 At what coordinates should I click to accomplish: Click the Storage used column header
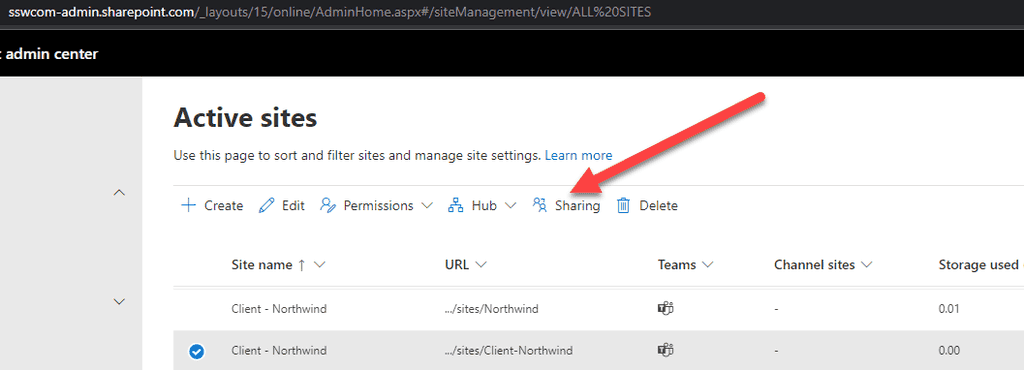(978, 265)
